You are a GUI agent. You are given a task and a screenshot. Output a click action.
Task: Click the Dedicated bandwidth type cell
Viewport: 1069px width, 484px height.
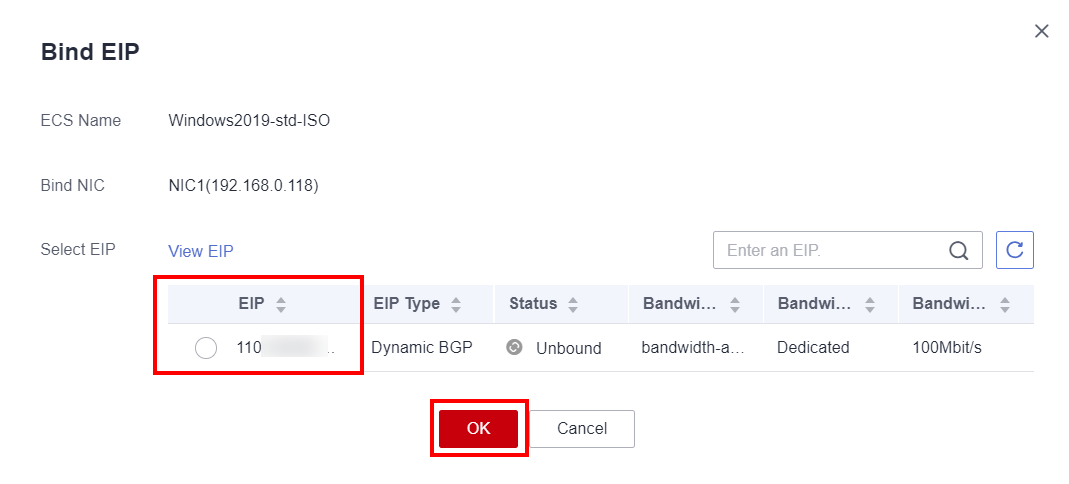click(813, 348)
